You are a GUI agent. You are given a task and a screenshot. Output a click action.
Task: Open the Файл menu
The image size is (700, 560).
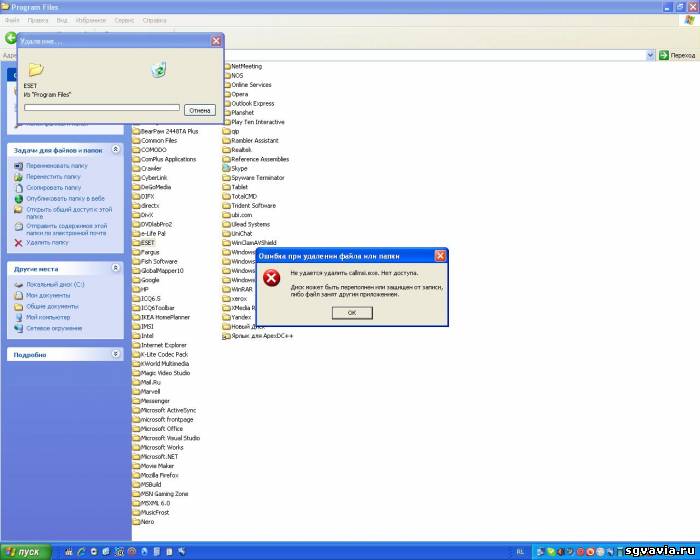pos(12,21)
